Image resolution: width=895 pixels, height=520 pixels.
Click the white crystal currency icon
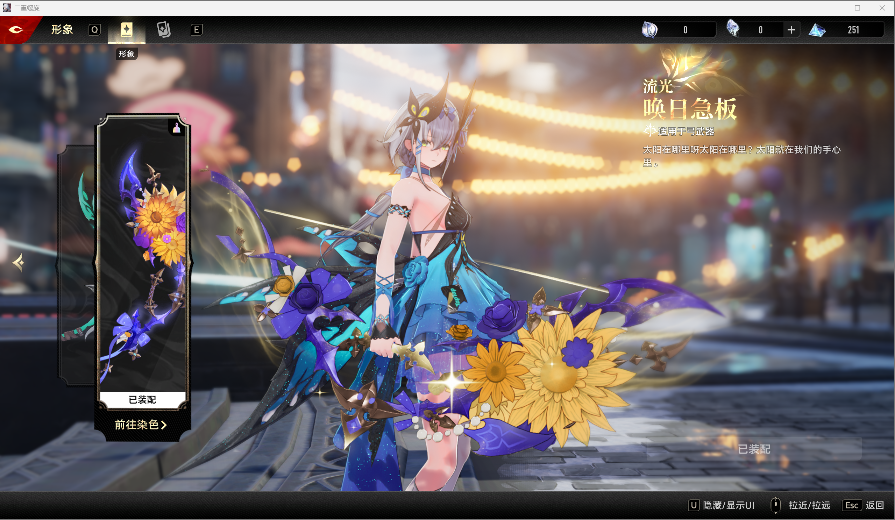point(733,30)
